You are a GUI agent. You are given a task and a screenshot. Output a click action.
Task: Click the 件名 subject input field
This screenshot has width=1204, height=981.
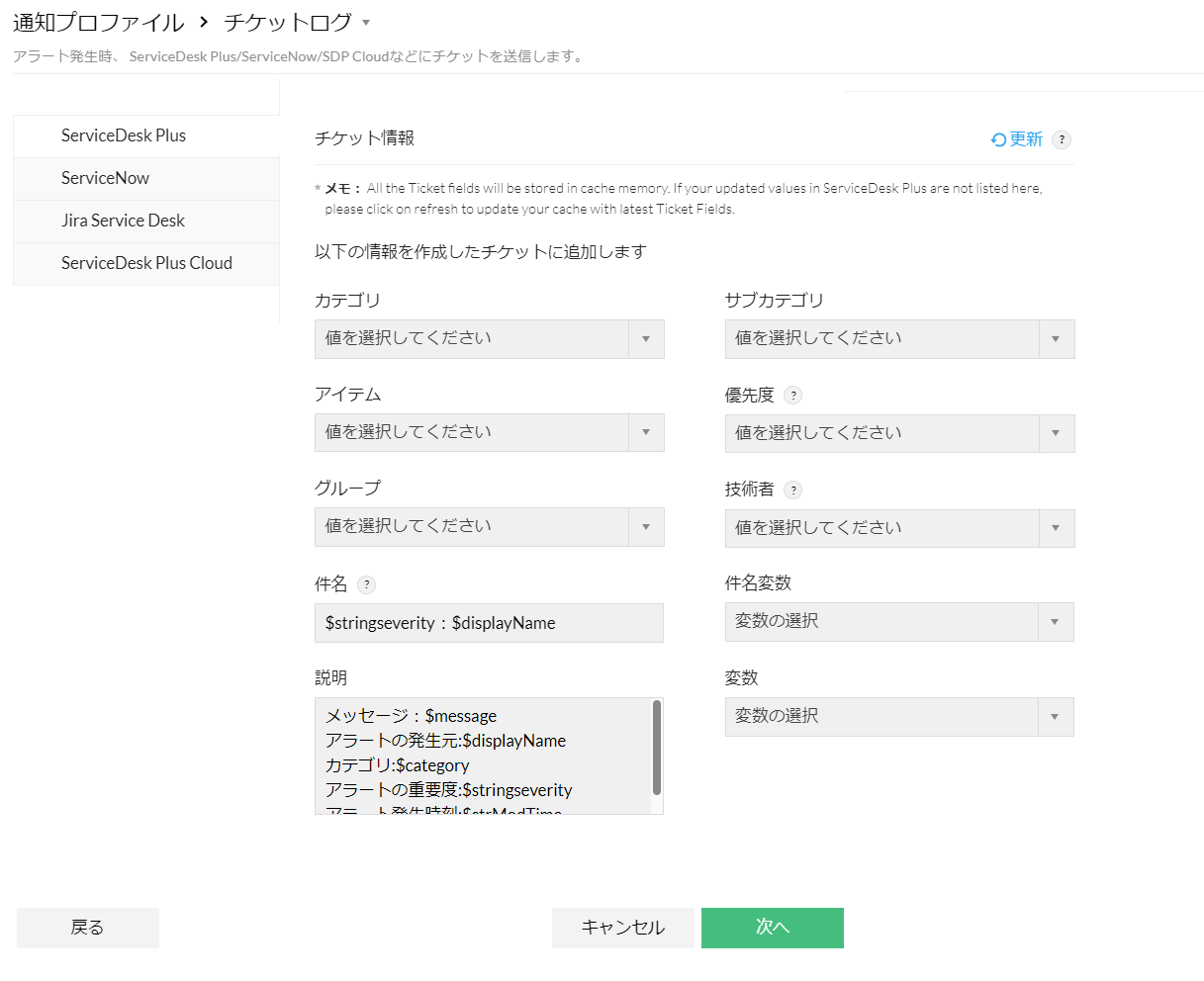click(489, 623)
